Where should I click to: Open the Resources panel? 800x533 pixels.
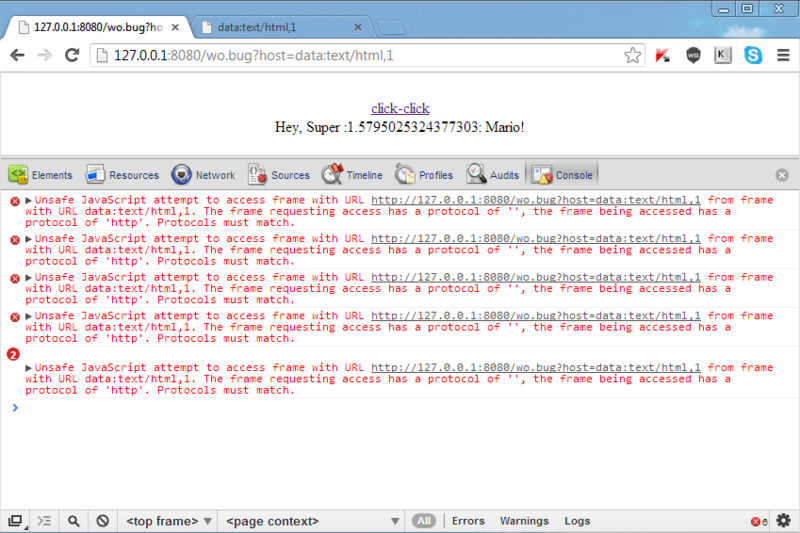click(x=122, y=175)
